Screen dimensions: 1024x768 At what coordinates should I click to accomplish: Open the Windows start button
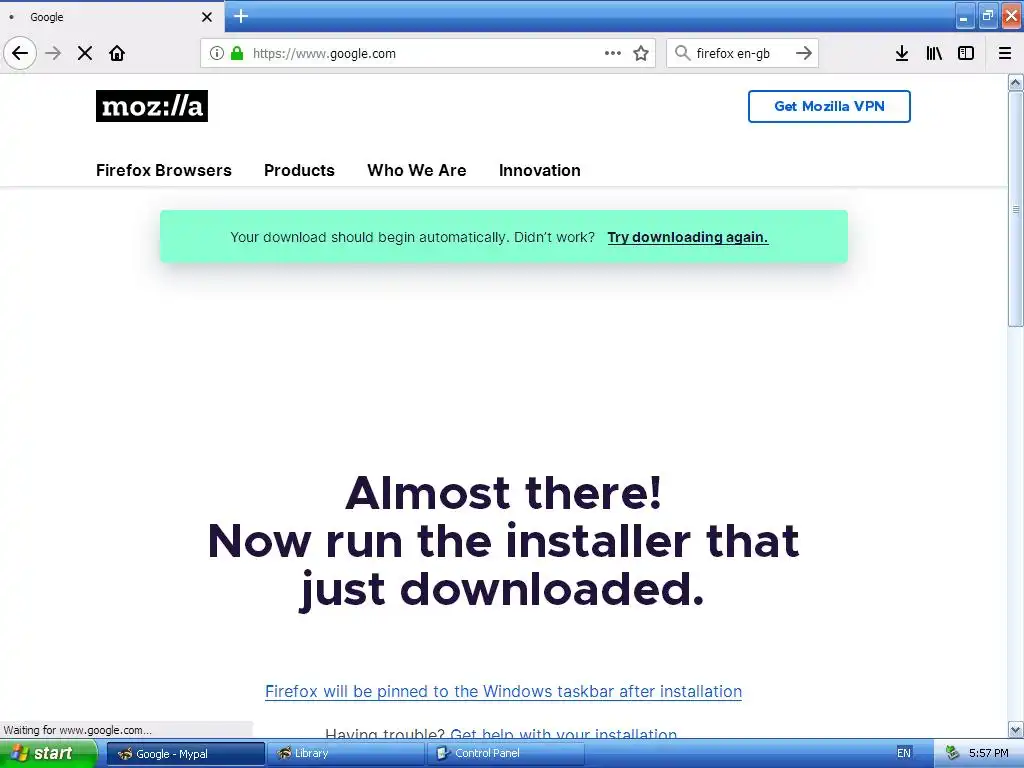(47, 753)
